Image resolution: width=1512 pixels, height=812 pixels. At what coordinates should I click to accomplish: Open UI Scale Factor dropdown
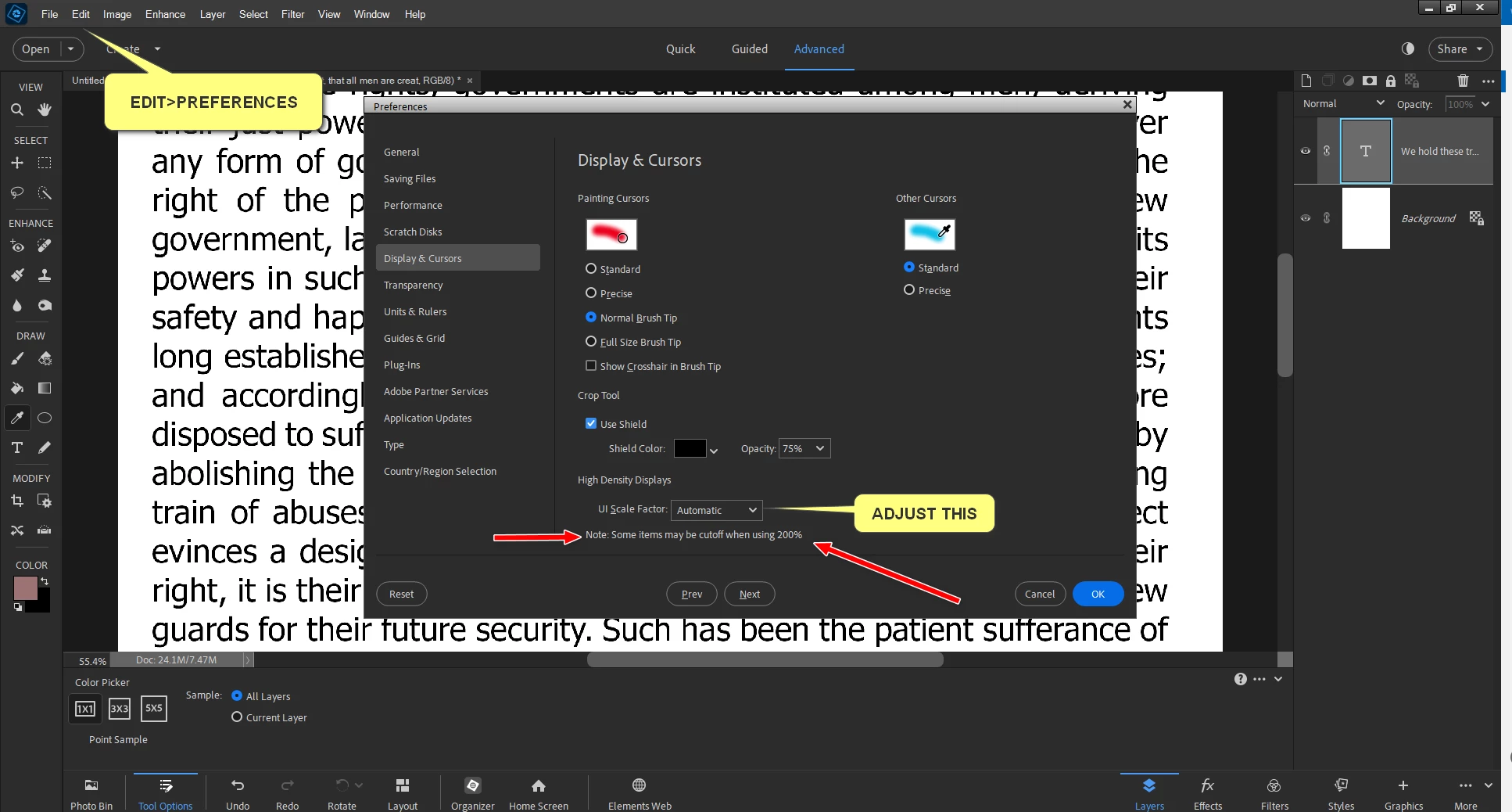tap(716, 510)
